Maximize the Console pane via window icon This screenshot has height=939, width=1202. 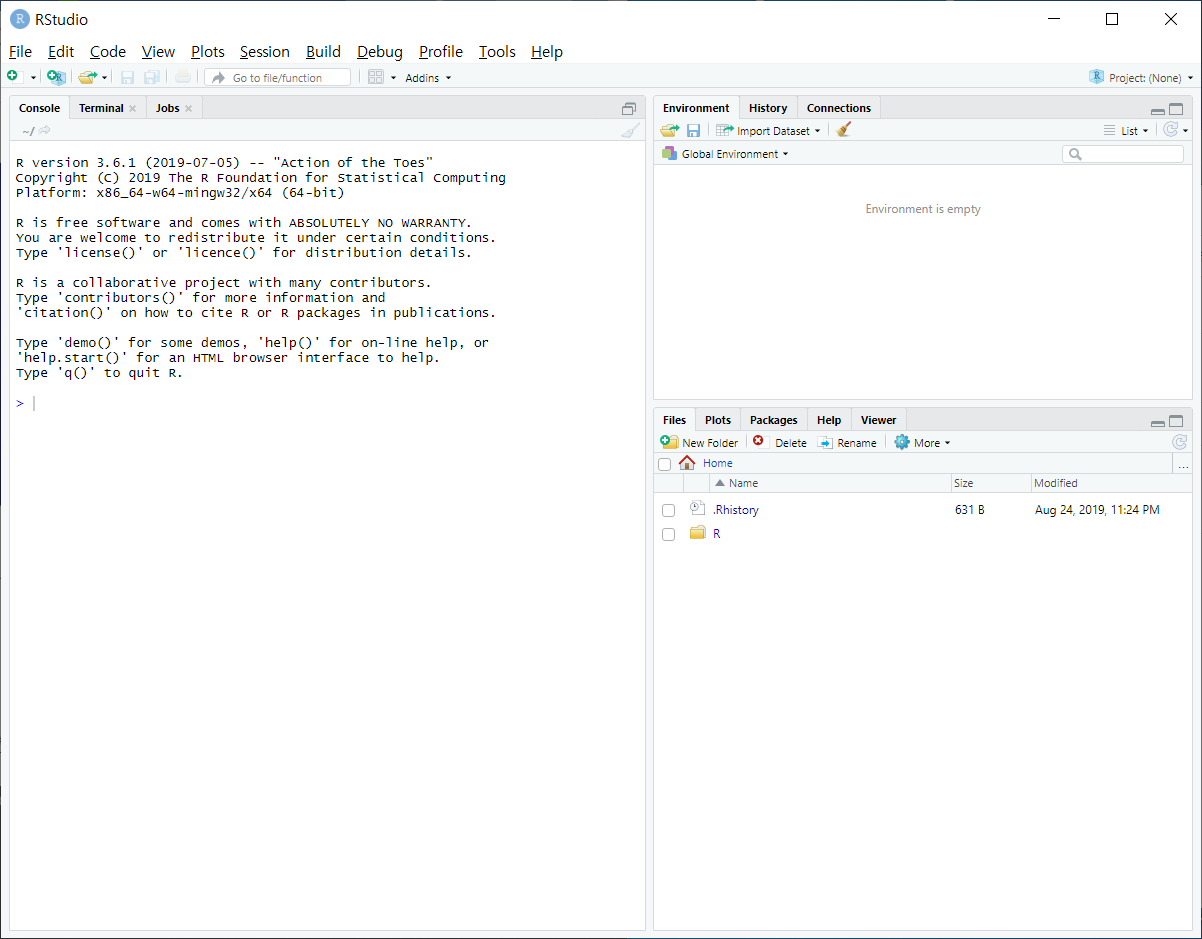tap(629, 108)
